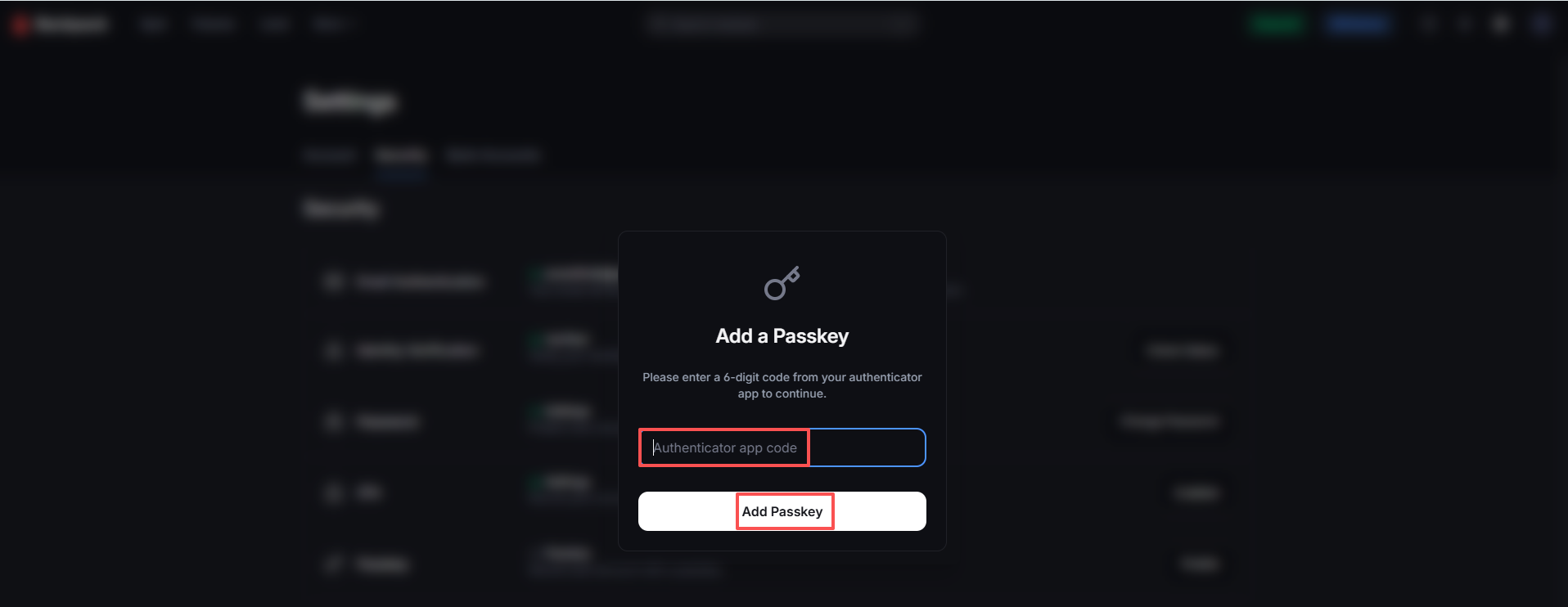Select the tab with blue underline
1568x607 pixels.
pos(401,155)
